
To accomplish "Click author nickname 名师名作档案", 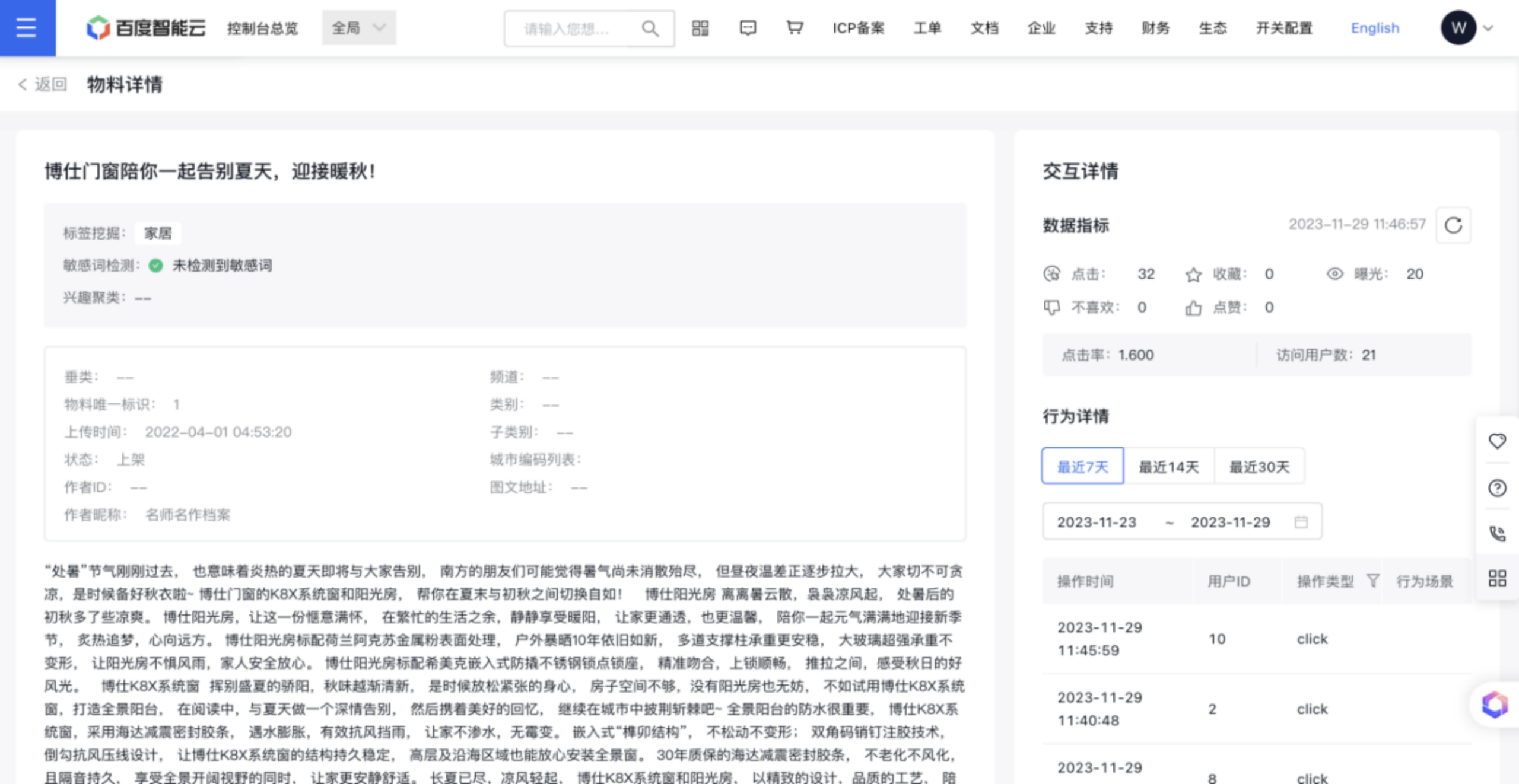I will 188,515.
